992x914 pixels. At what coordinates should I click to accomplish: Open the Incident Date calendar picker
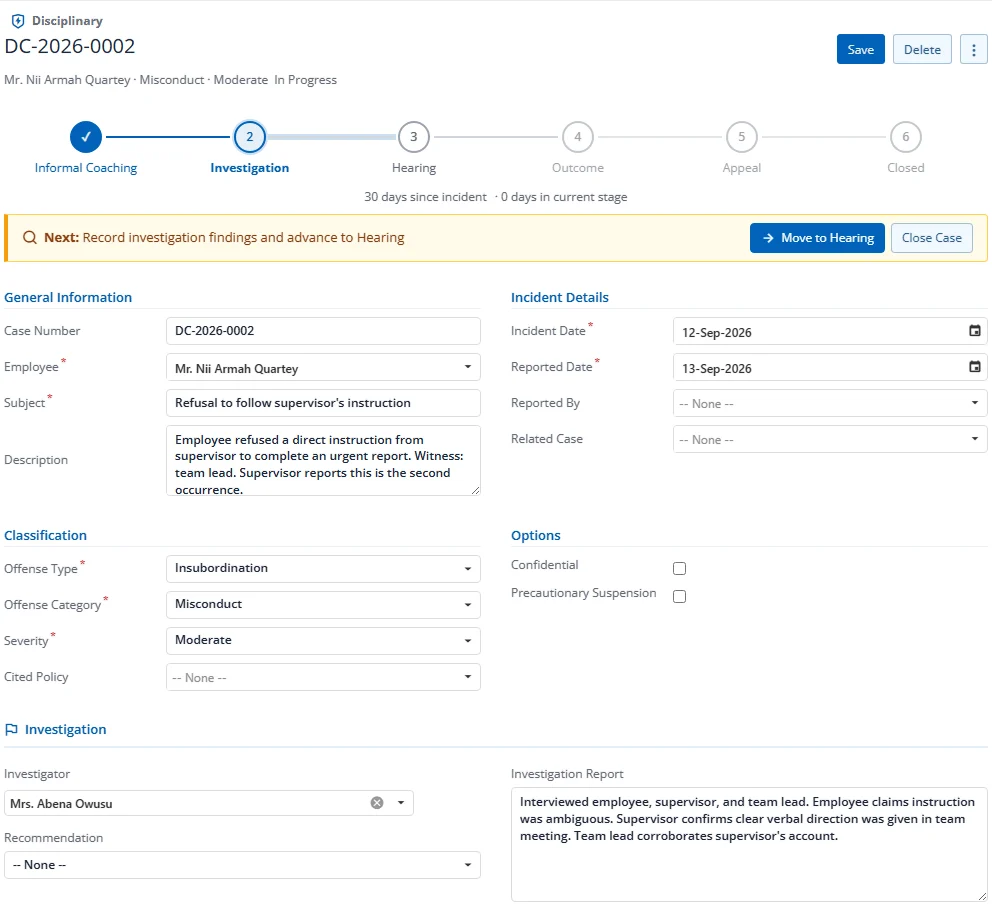[975, 331]
